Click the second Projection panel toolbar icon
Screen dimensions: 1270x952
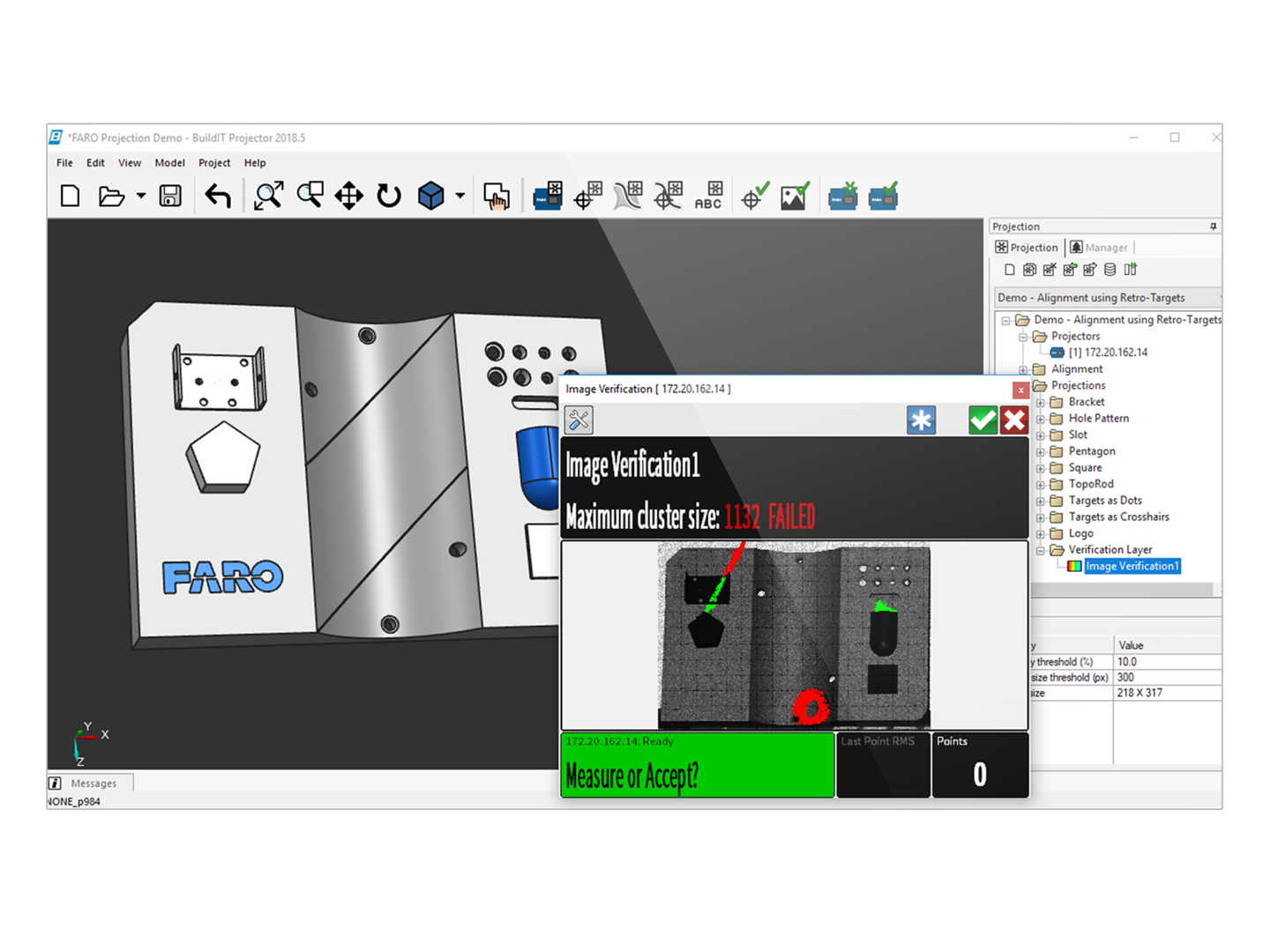click(x=1029, y=270)
